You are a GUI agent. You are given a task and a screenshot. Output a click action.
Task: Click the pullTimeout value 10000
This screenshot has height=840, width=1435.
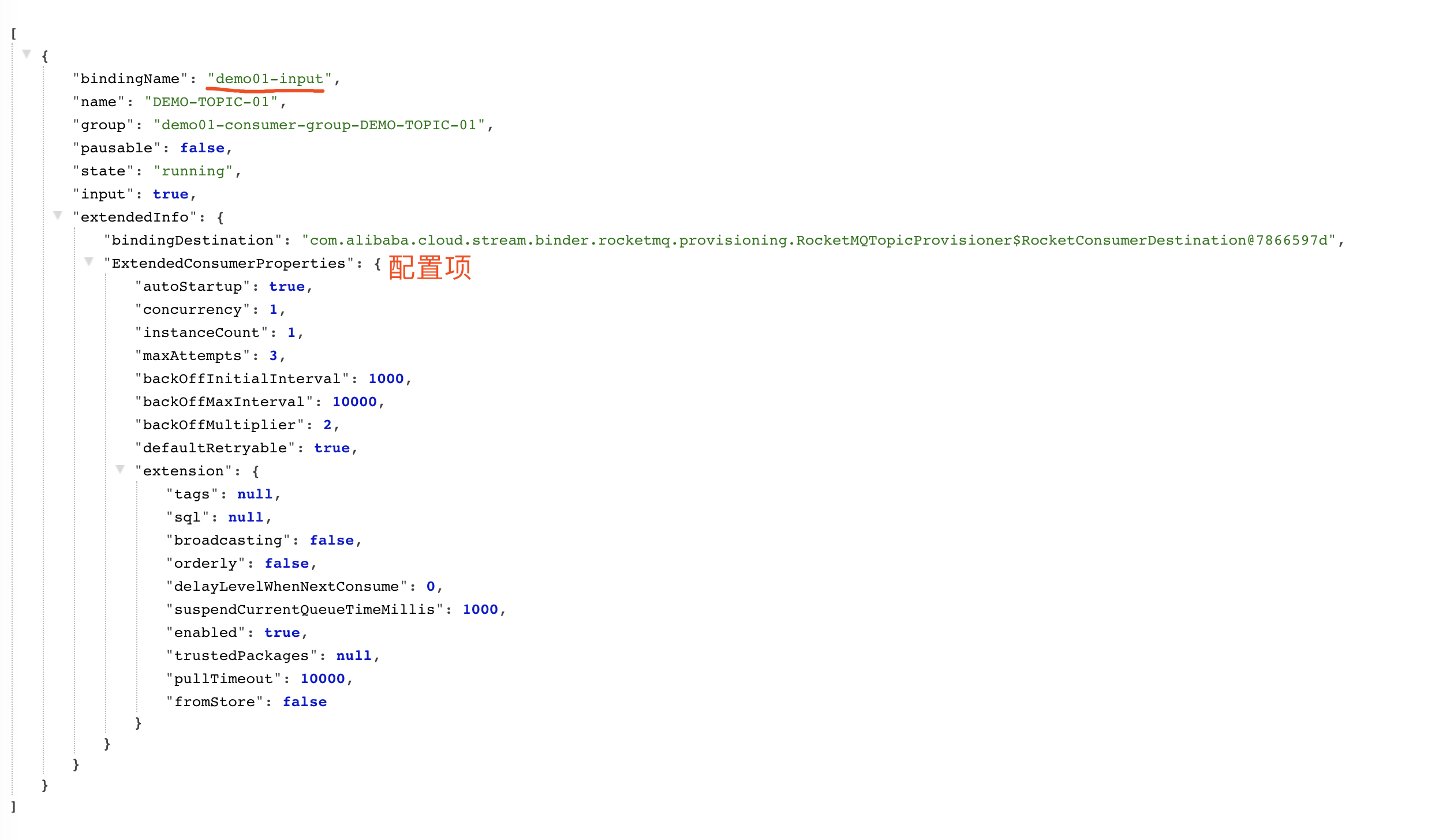pos(322,679)
